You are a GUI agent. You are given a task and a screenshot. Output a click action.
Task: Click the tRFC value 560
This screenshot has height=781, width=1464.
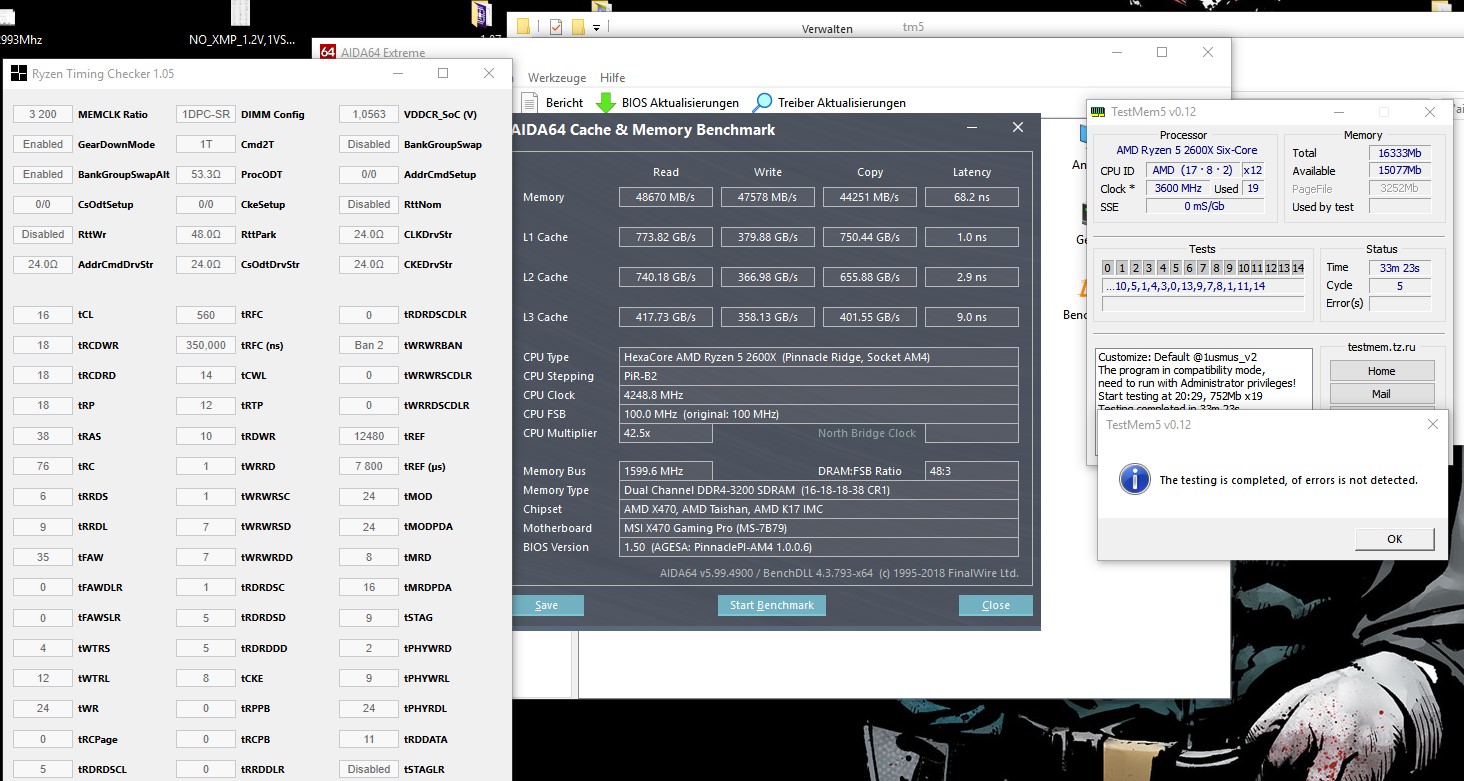coord(205,315)
